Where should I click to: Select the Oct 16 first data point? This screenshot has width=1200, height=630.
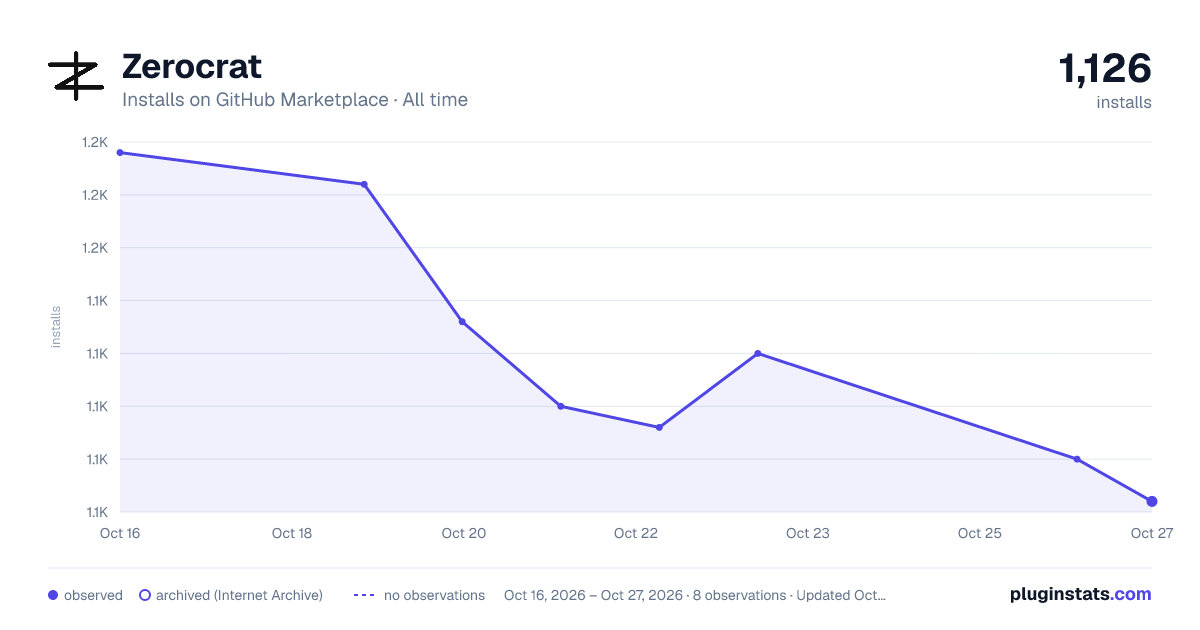[120, 153]
